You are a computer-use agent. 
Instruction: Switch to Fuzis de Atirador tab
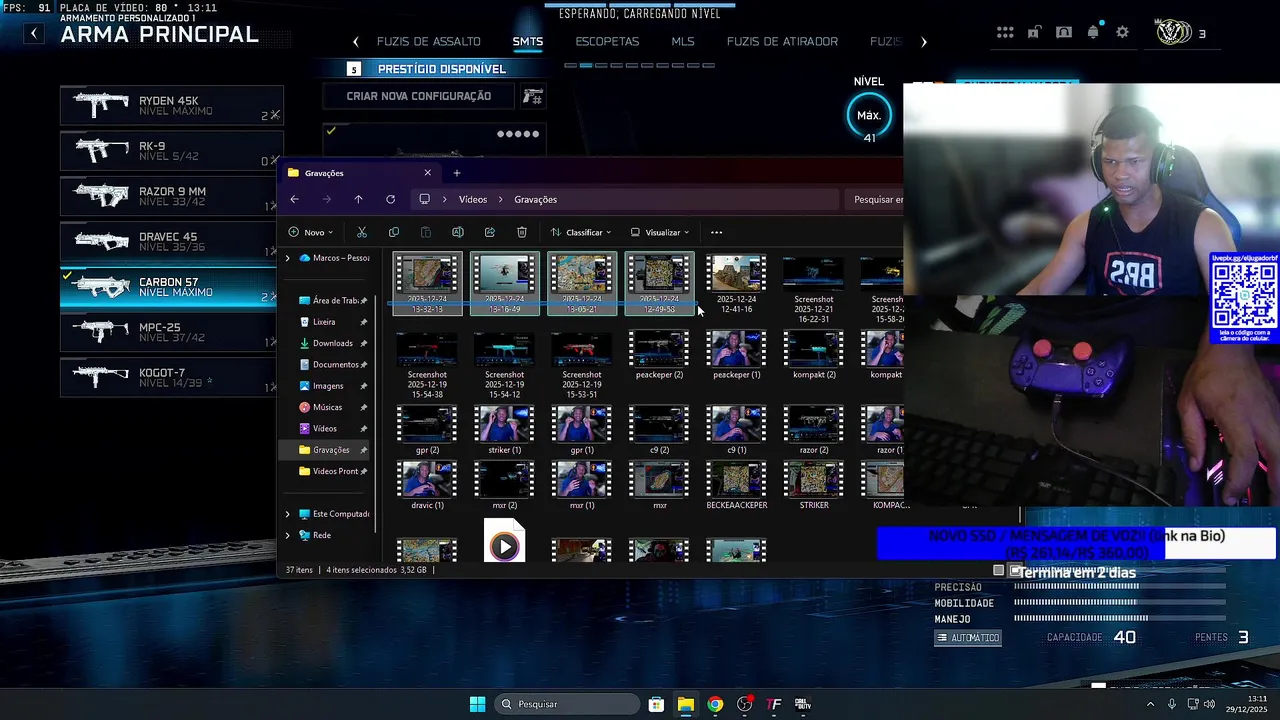point(782,42)
